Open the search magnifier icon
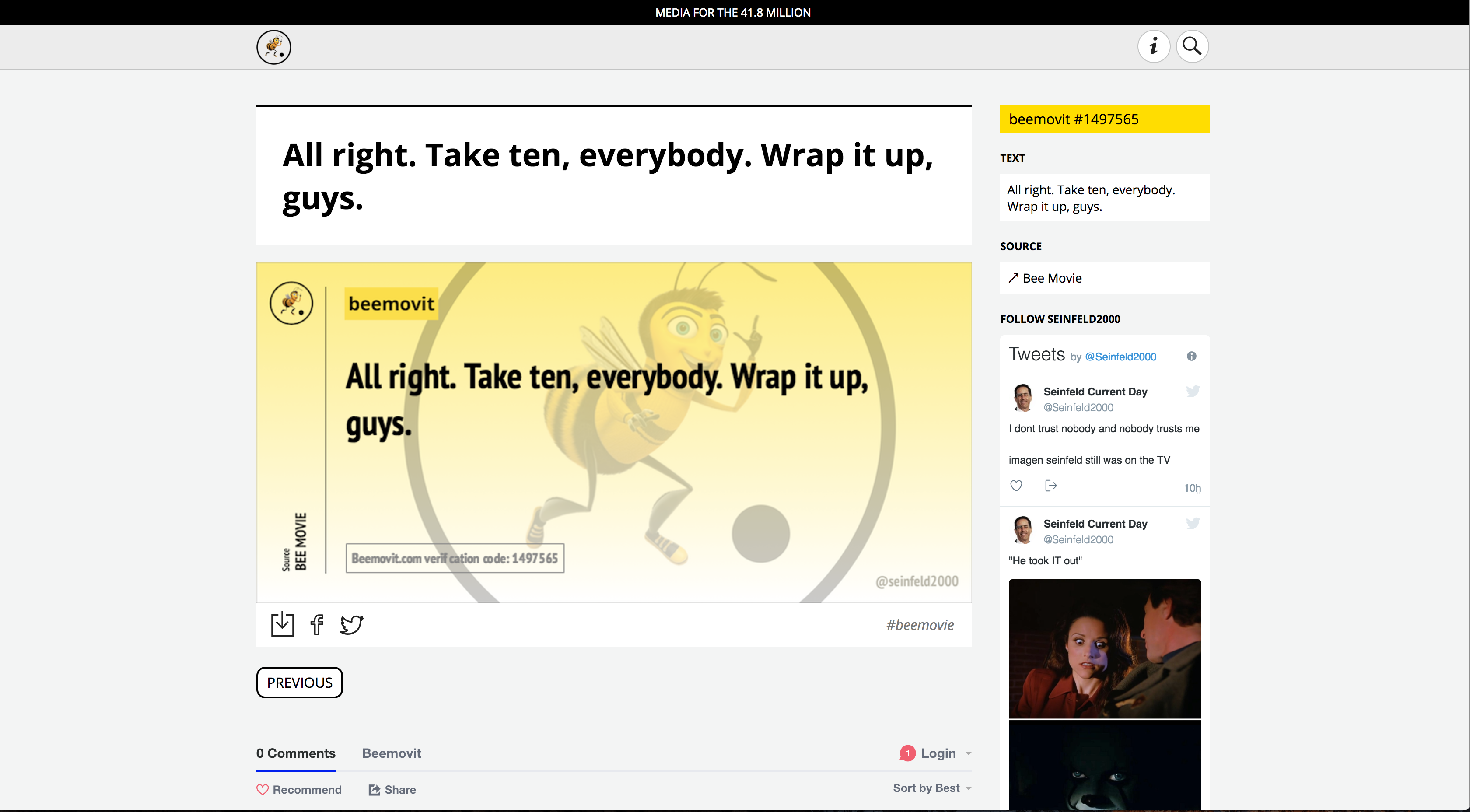The height and width of the screenshot is (812, 1470). click(1191, 46)
